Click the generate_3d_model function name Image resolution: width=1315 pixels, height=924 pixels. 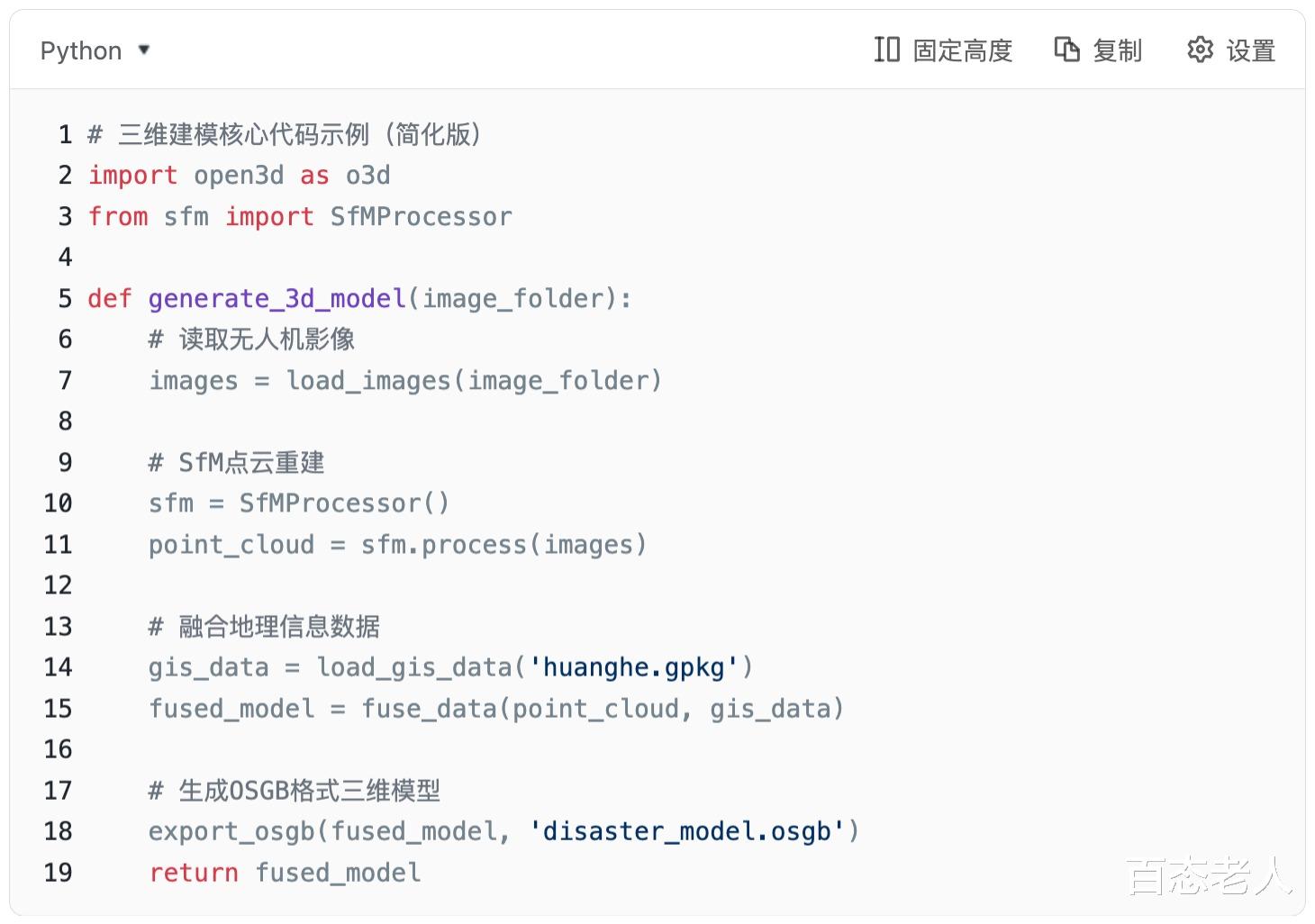tap(277, 299)
